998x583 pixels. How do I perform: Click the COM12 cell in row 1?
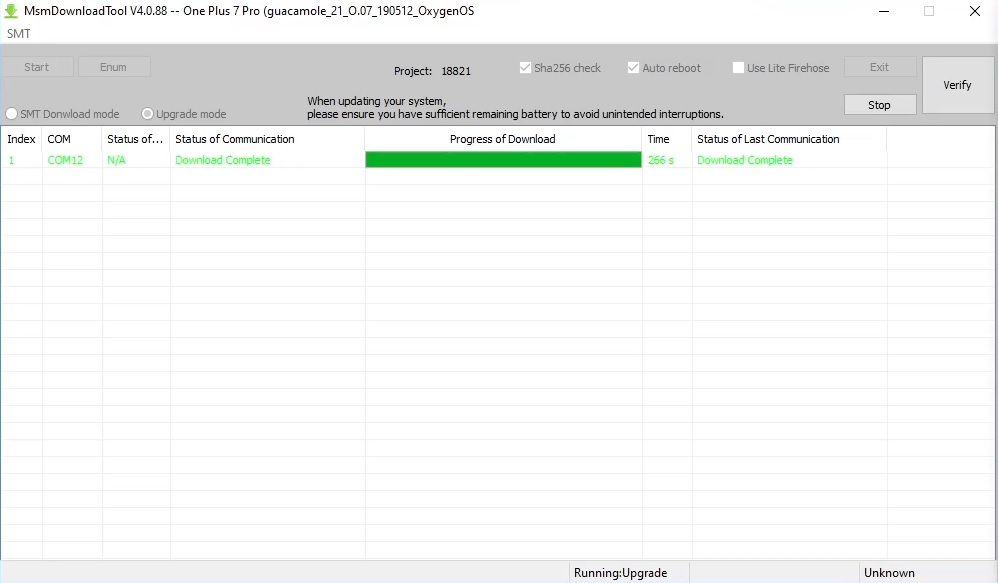pos(65,160)
